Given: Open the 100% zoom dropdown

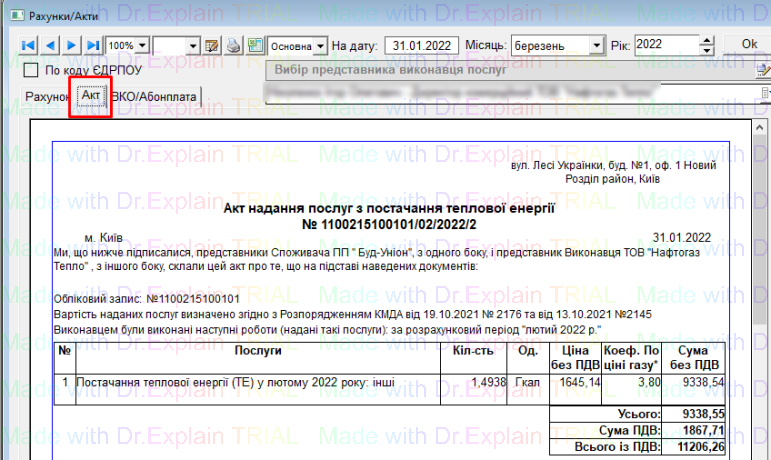Looking at the screenshot, I should (x=143, y=46).
